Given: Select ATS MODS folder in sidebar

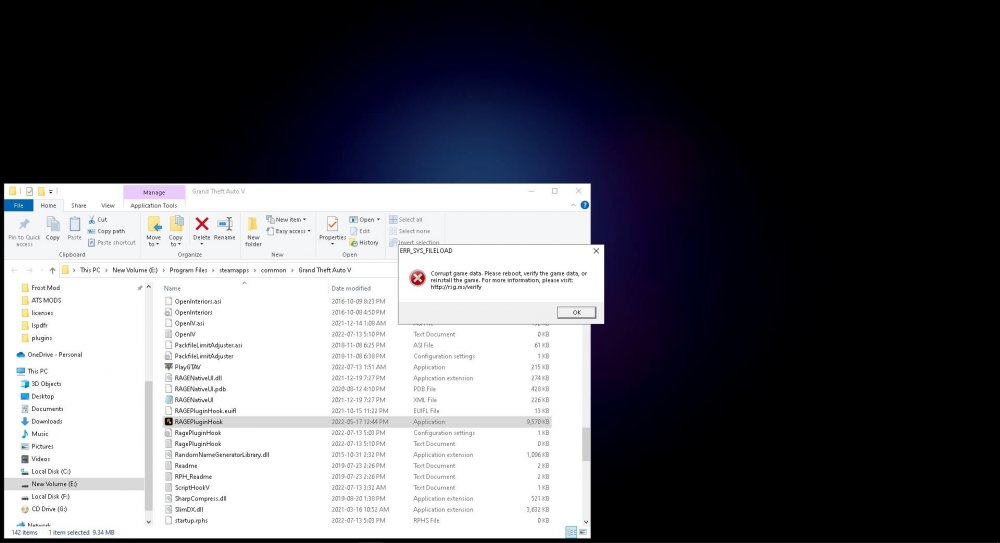Looking at the screenshot, I should [x=46, y=300].
